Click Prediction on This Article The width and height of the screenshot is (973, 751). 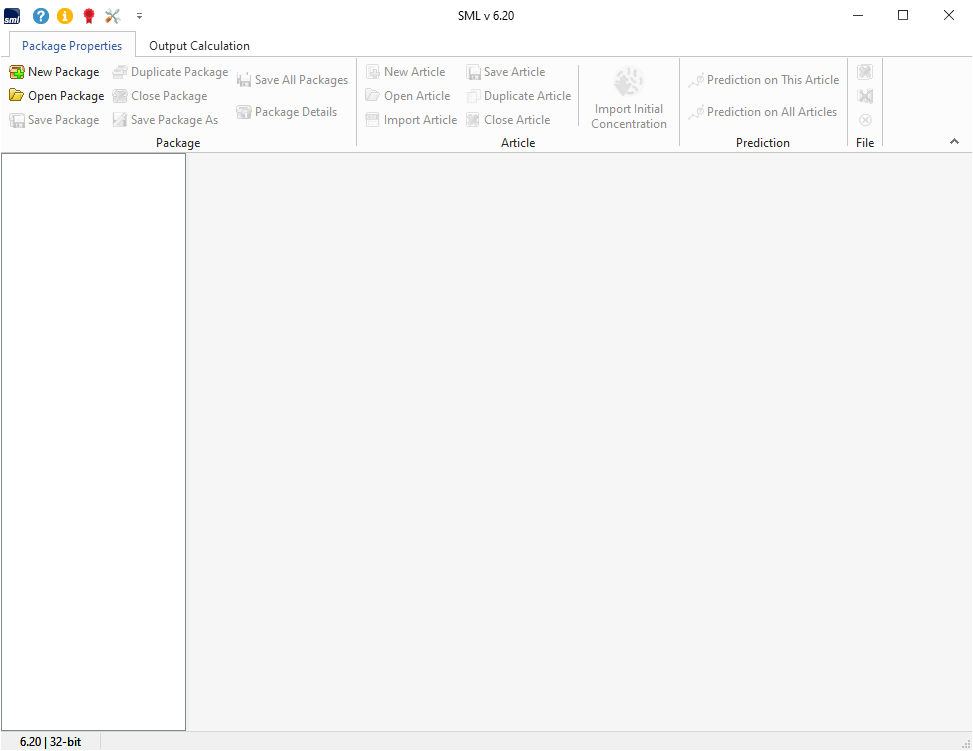[764, 80]
